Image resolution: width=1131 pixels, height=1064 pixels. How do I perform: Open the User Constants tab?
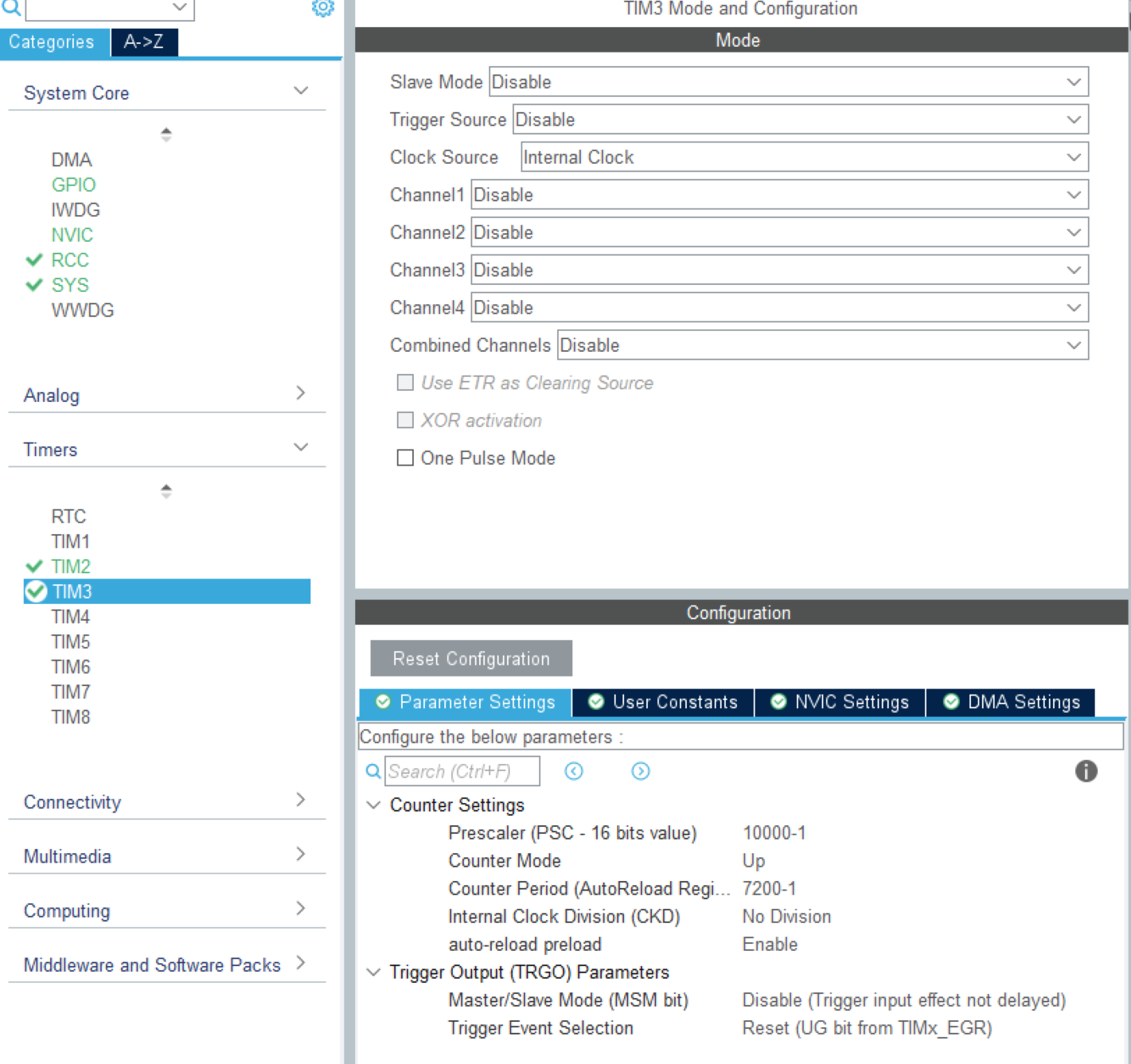click(663, 702)
